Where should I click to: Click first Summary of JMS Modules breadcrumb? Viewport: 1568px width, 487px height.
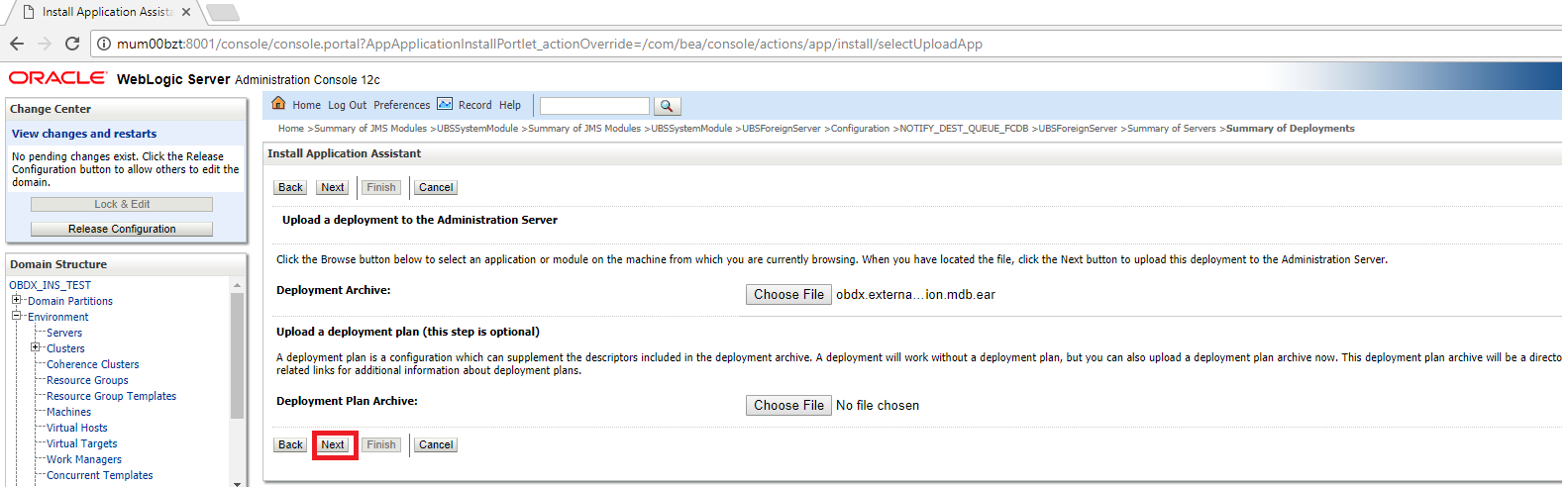click(370, 129)
